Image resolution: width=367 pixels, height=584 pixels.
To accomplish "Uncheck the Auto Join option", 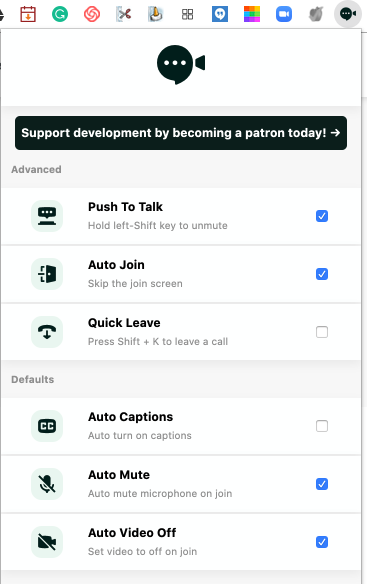I will (x=322, y=274).
